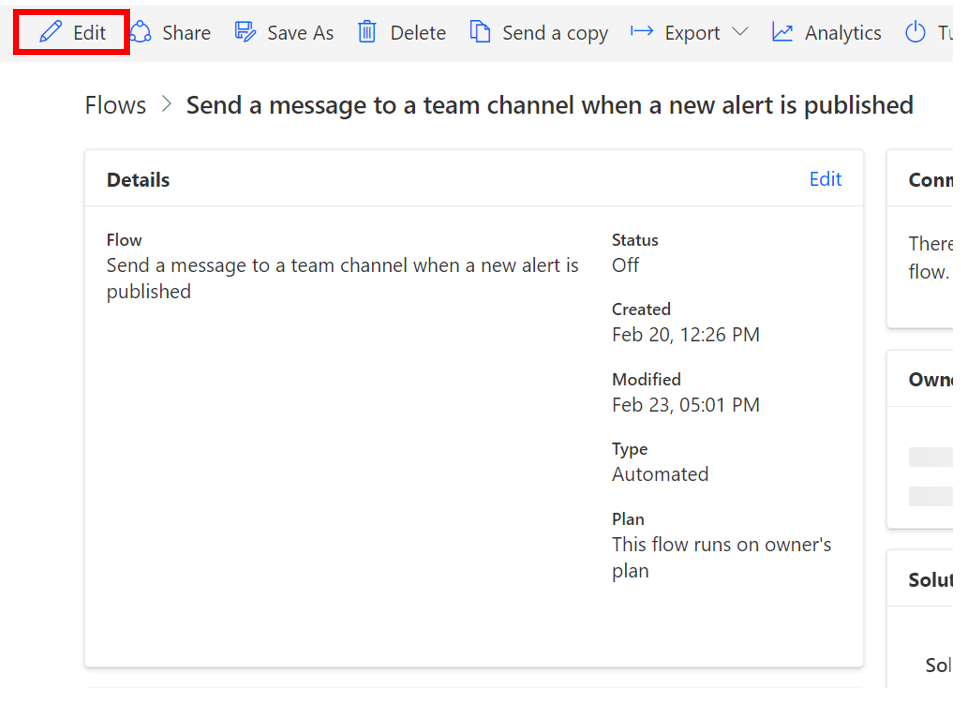Expand the Export dropdown chevron
The width and height of the screenshot is (972, 708).
tap(740, 32)
